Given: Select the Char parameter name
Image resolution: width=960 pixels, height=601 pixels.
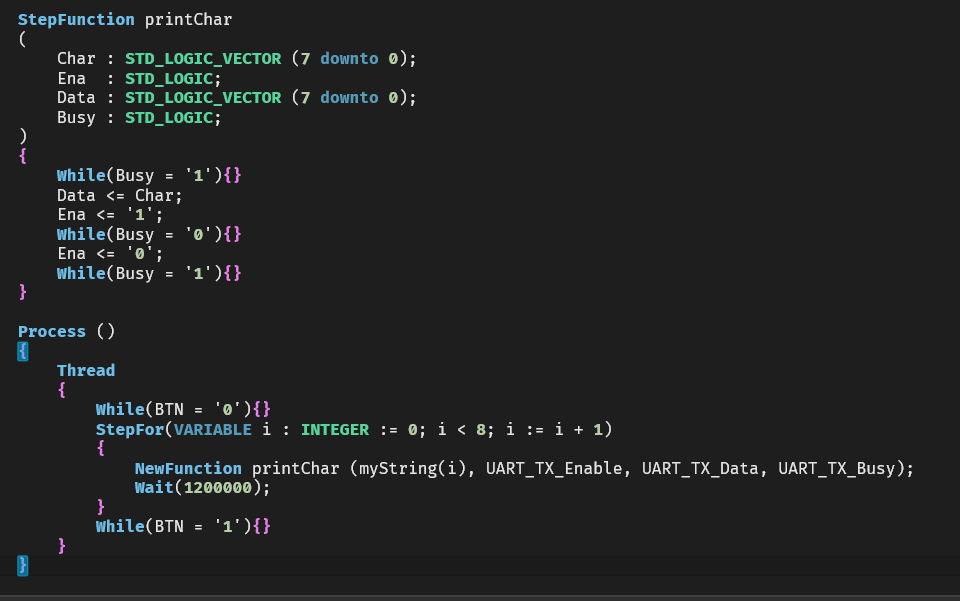Looking at the screenshot, I should (76, 59).
